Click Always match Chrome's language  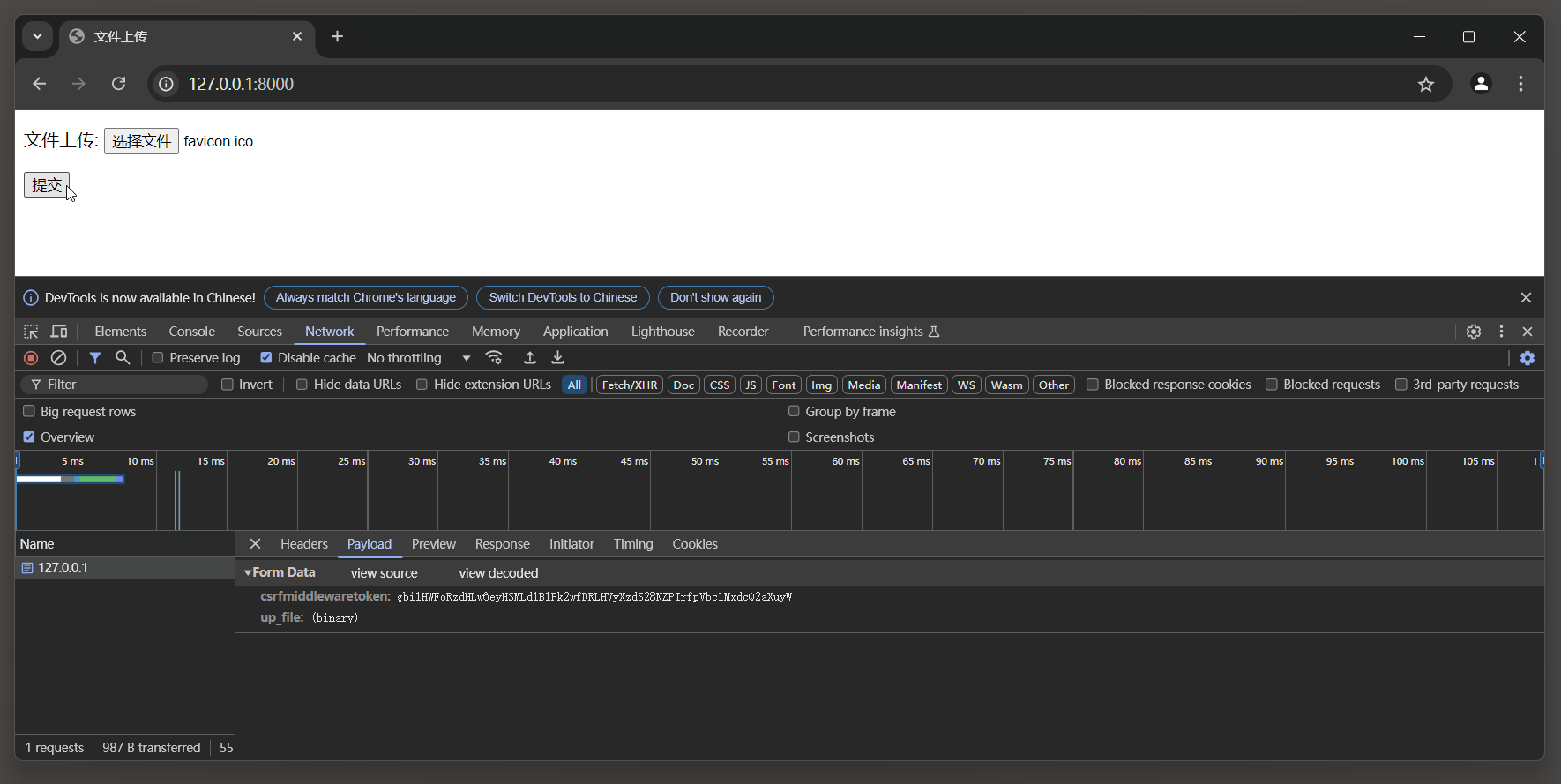pyautogui.click(x=366, y=297)
